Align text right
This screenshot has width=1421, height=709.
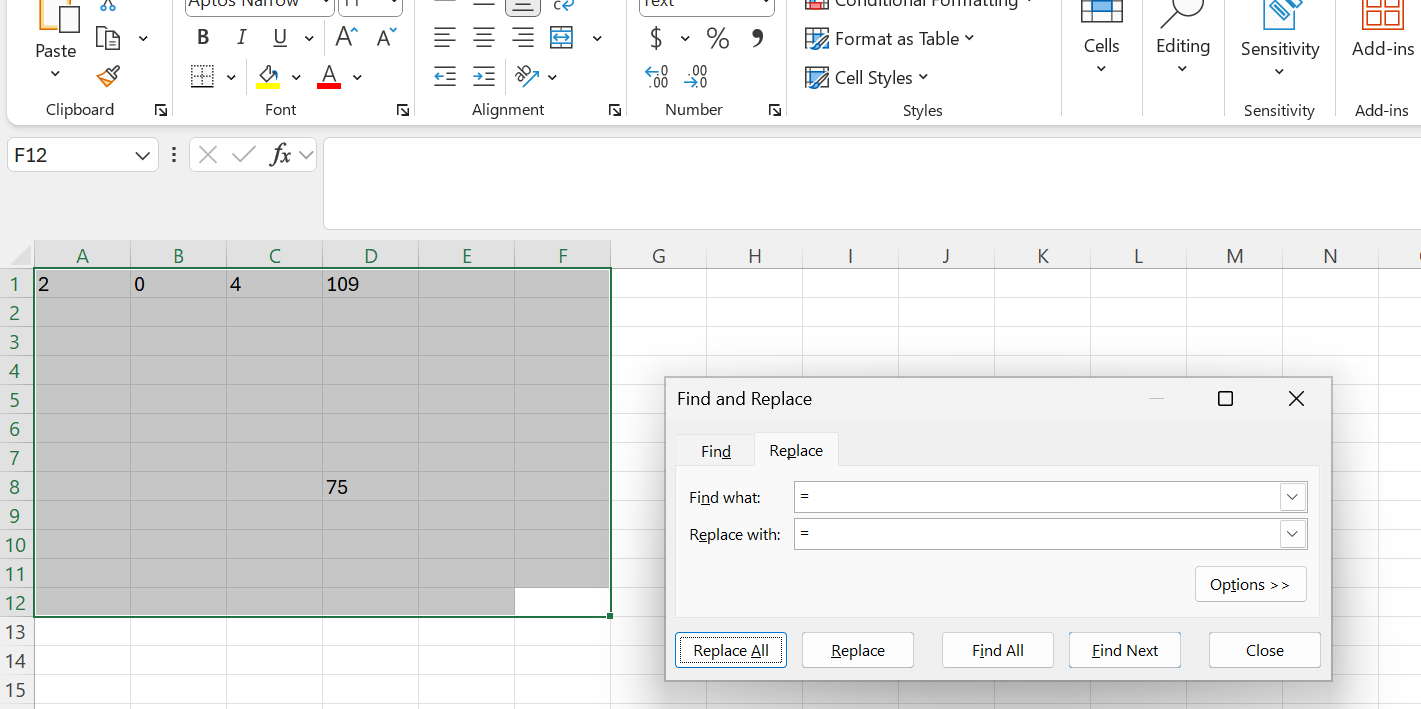click(x=523, y=38)
